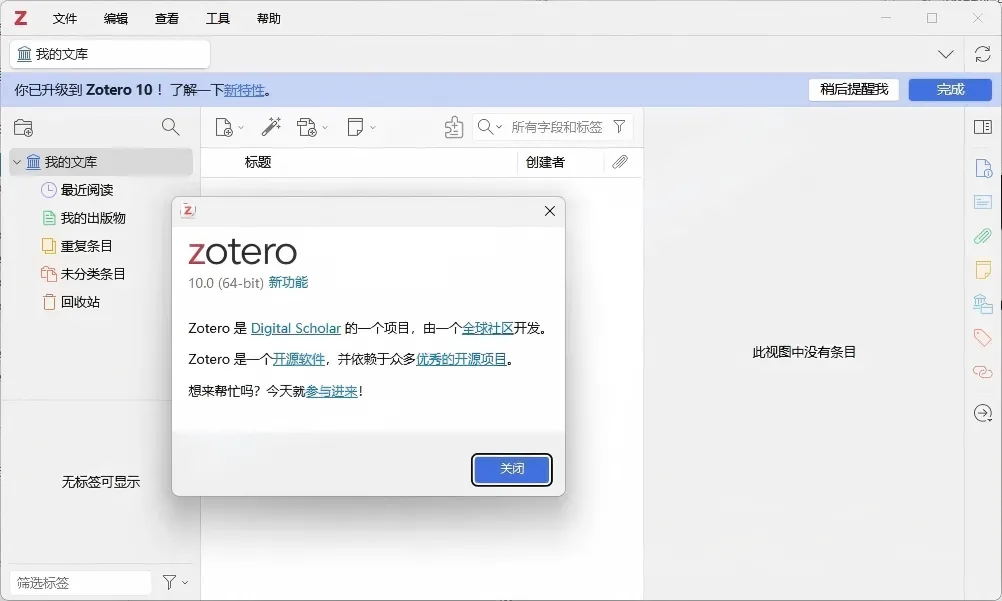This screenshot has width=1002, height=601.
Task: Click the 关闭 button in the About dialog
Action: click(512, 469)
